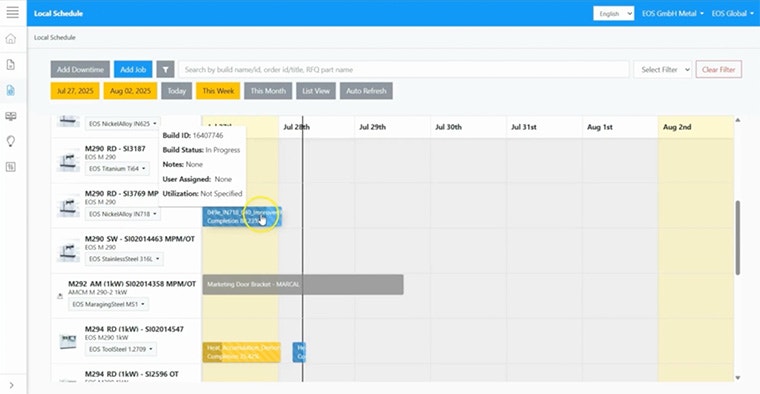
Task: Click the gray Marketing Door Bracket job bar
Action: pos(303,284)
